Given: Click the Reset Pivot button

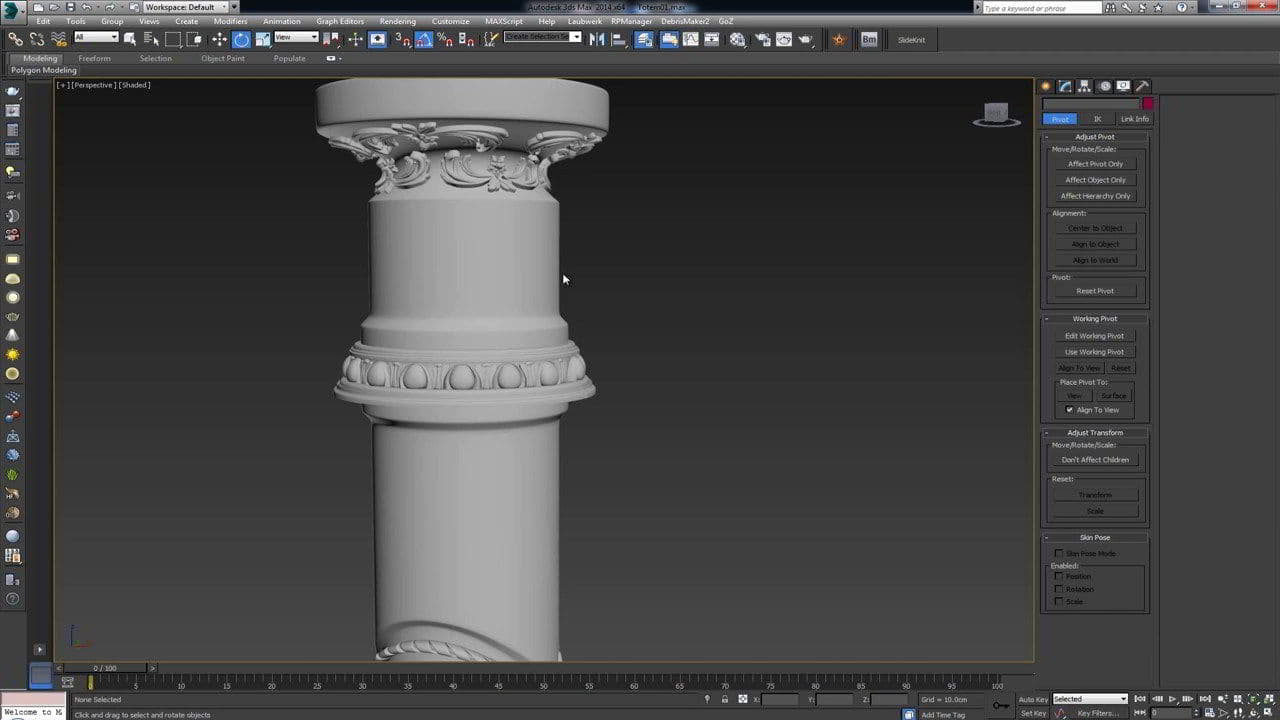Looking at the screenshot, I should pos(1095,291).
